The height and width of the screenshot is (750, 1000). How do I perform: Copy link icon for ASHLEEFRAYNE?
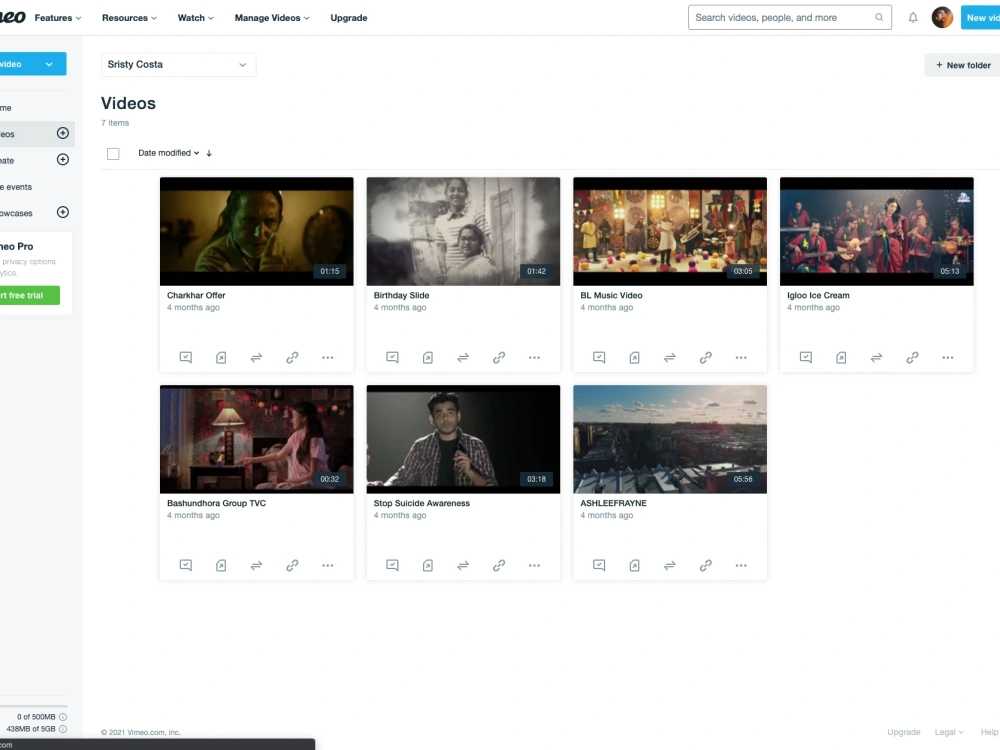pyautogui.click(x=705, y=565)
